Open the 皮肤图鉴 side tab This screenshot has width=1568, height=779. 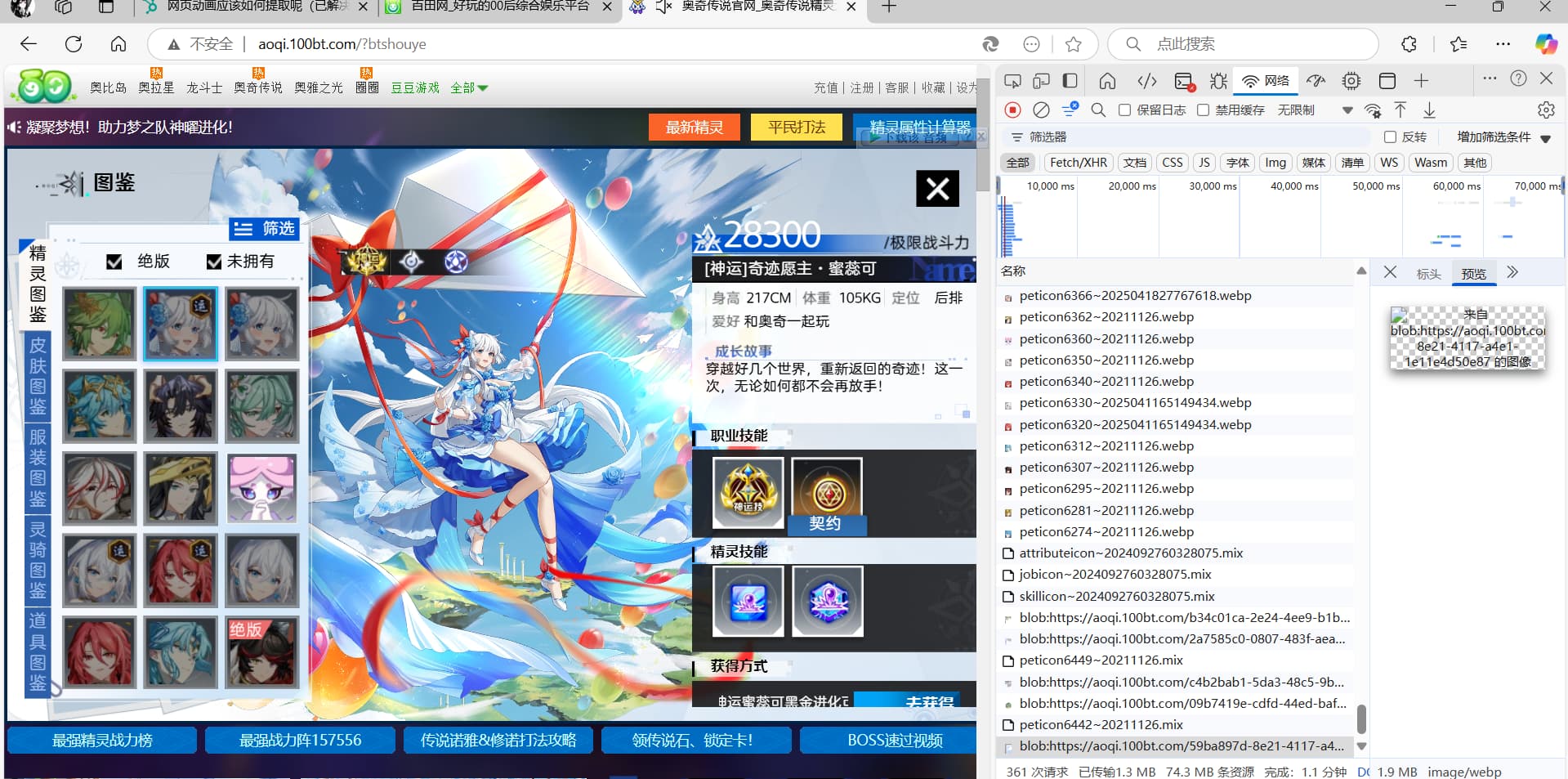pos(38,376)
